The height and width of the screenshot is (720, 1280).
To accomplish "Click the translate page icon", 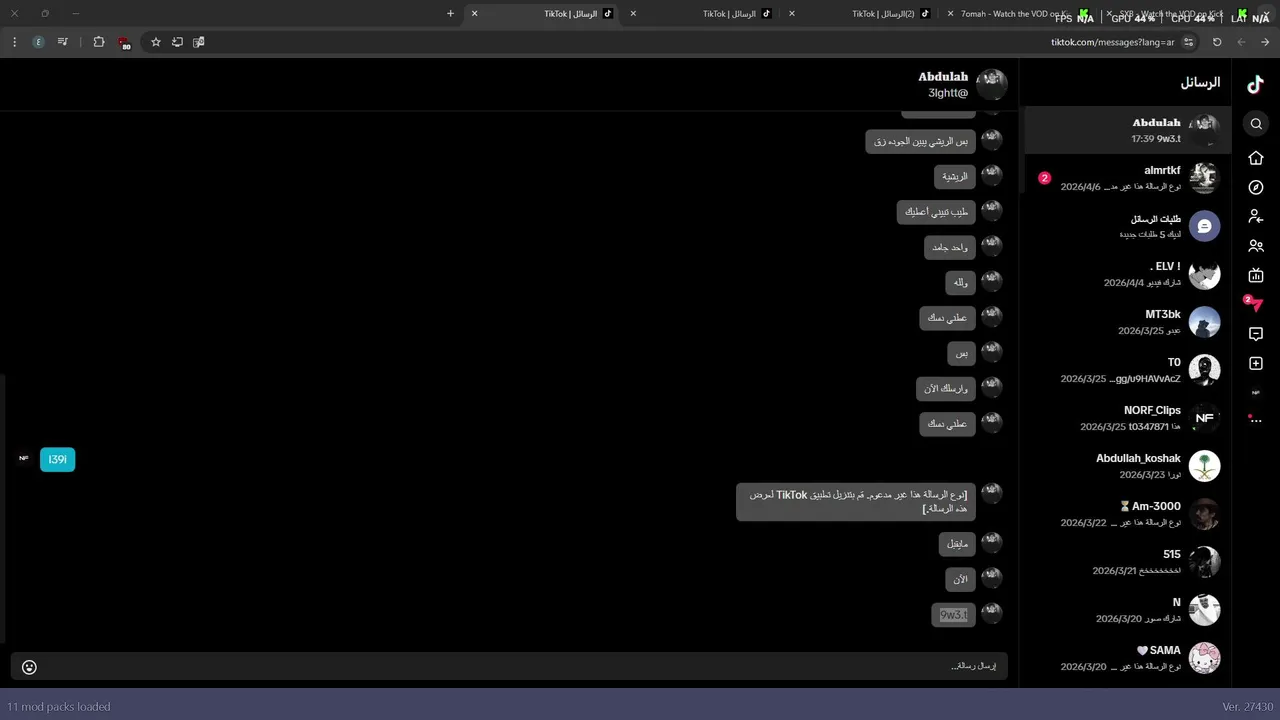I will pyautogui.click(x=198, y=42).
